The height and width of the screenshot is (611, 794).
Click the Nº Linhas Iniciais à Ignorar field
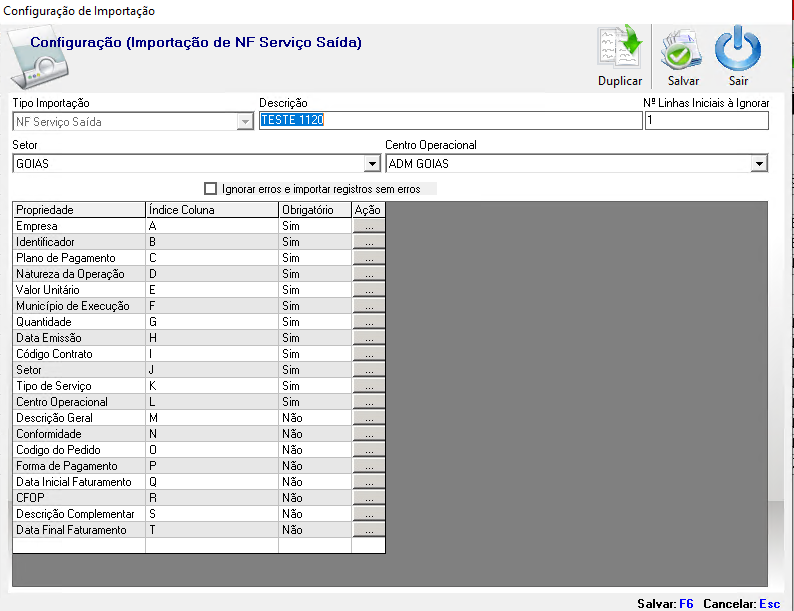(x=707, y=120)
